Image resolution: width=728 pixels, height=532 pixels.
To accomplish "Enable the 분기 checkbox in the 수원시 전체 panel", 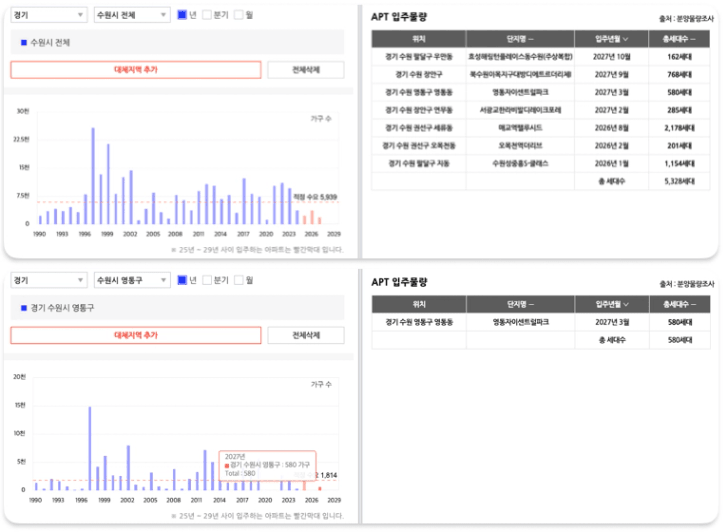I will coord(207,15).
